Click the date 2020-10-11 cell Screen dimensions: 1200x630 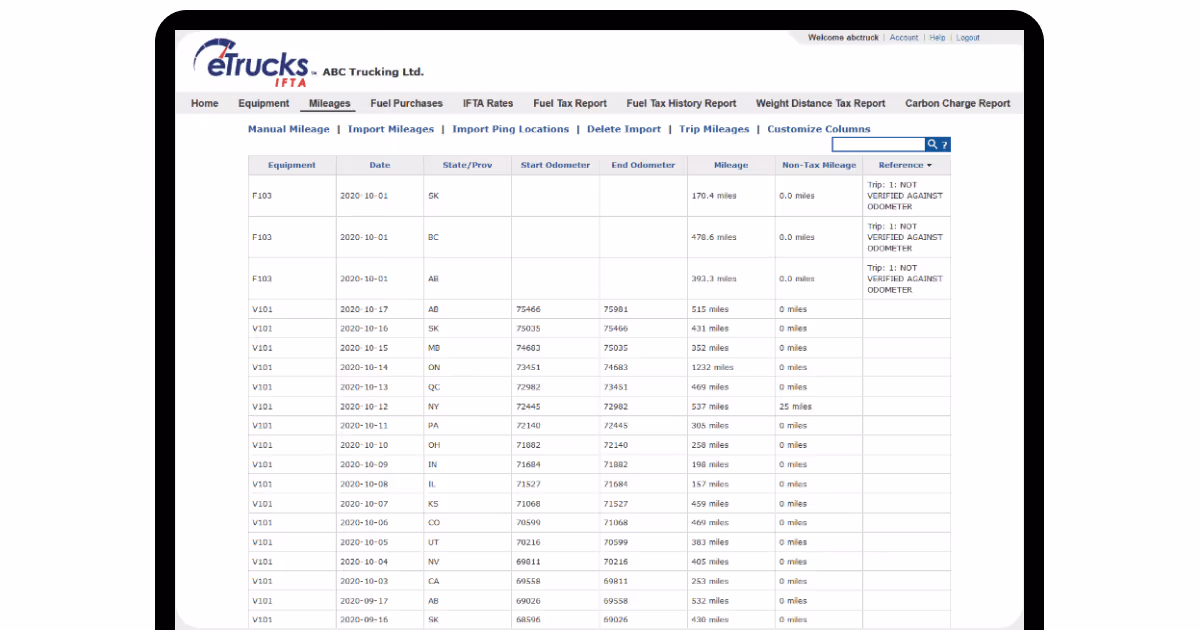coord(380,426)
